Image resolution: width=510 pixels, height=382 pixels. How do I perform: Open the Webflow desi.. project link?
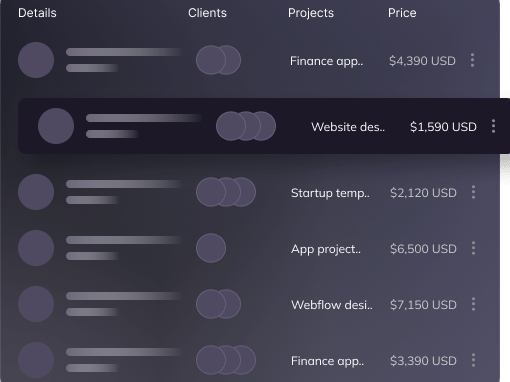332,305
